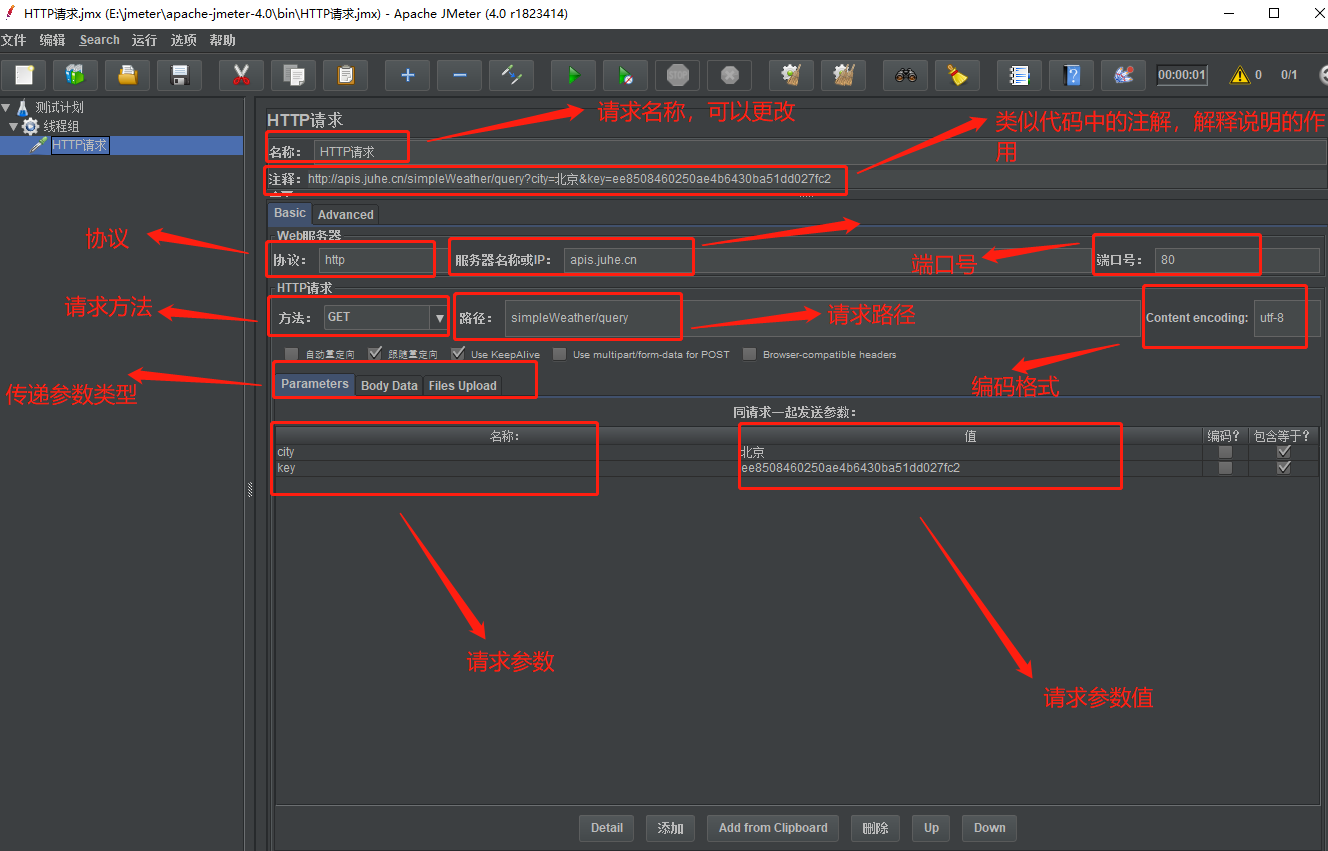Open Help with question mark icon
The width and height of the screenshot is (1328, 851).
click(1071, 75)
